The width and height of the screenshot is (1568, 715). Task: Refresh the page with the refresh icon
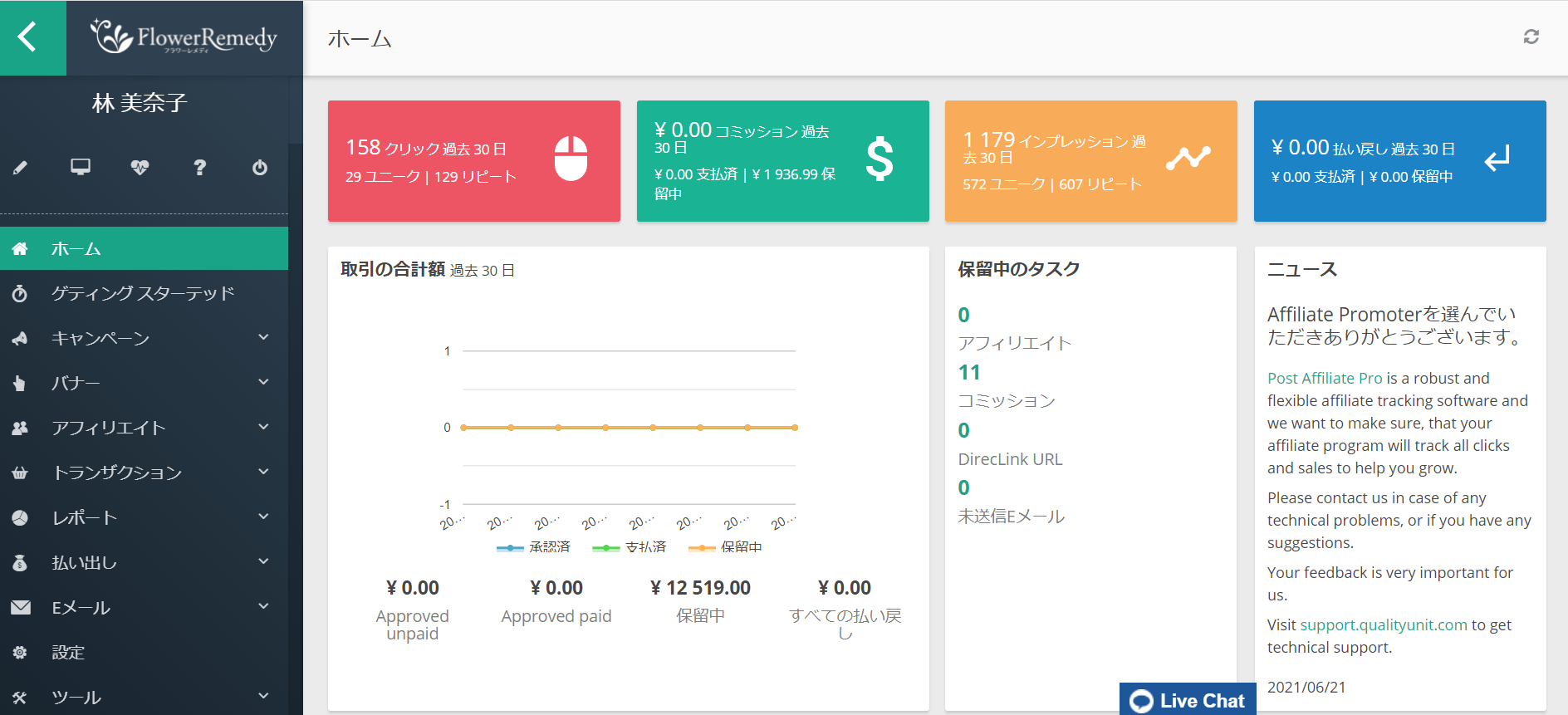[x=1531, y=37]
